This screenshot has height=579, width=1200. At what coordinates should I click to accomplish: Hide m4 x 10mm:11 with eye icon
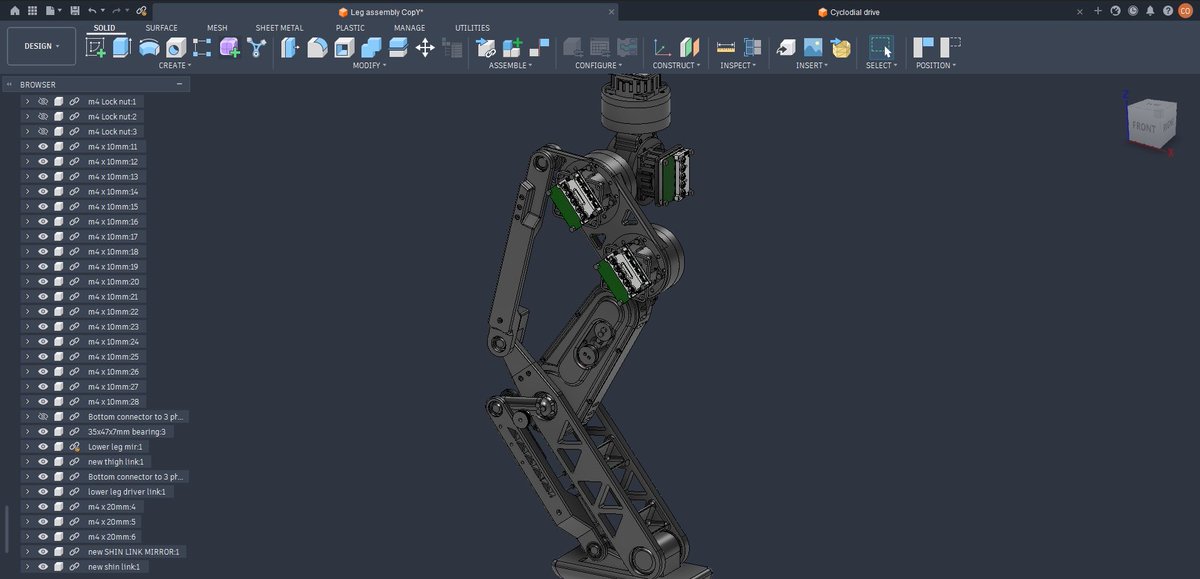pyautogui.click(x=43, y=147)
